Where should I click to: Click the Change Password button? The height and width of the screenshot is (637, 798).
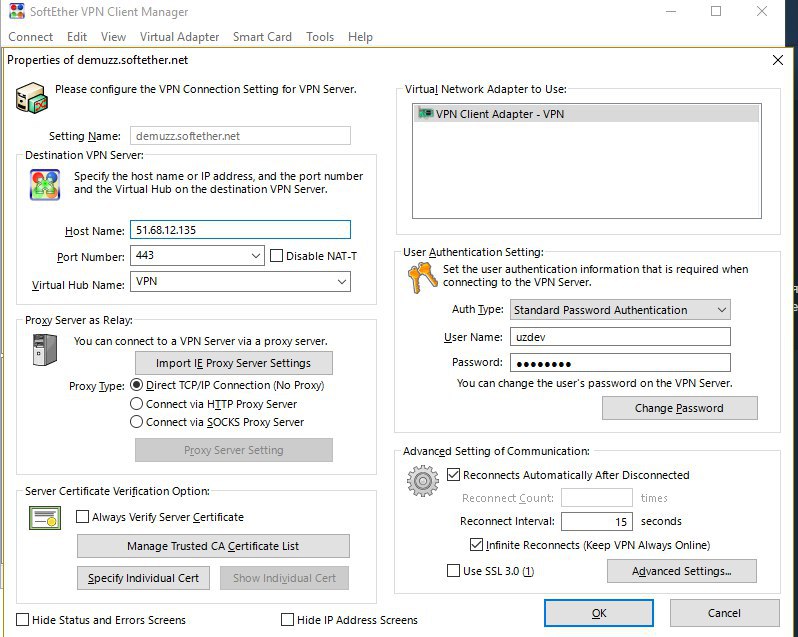679,408
